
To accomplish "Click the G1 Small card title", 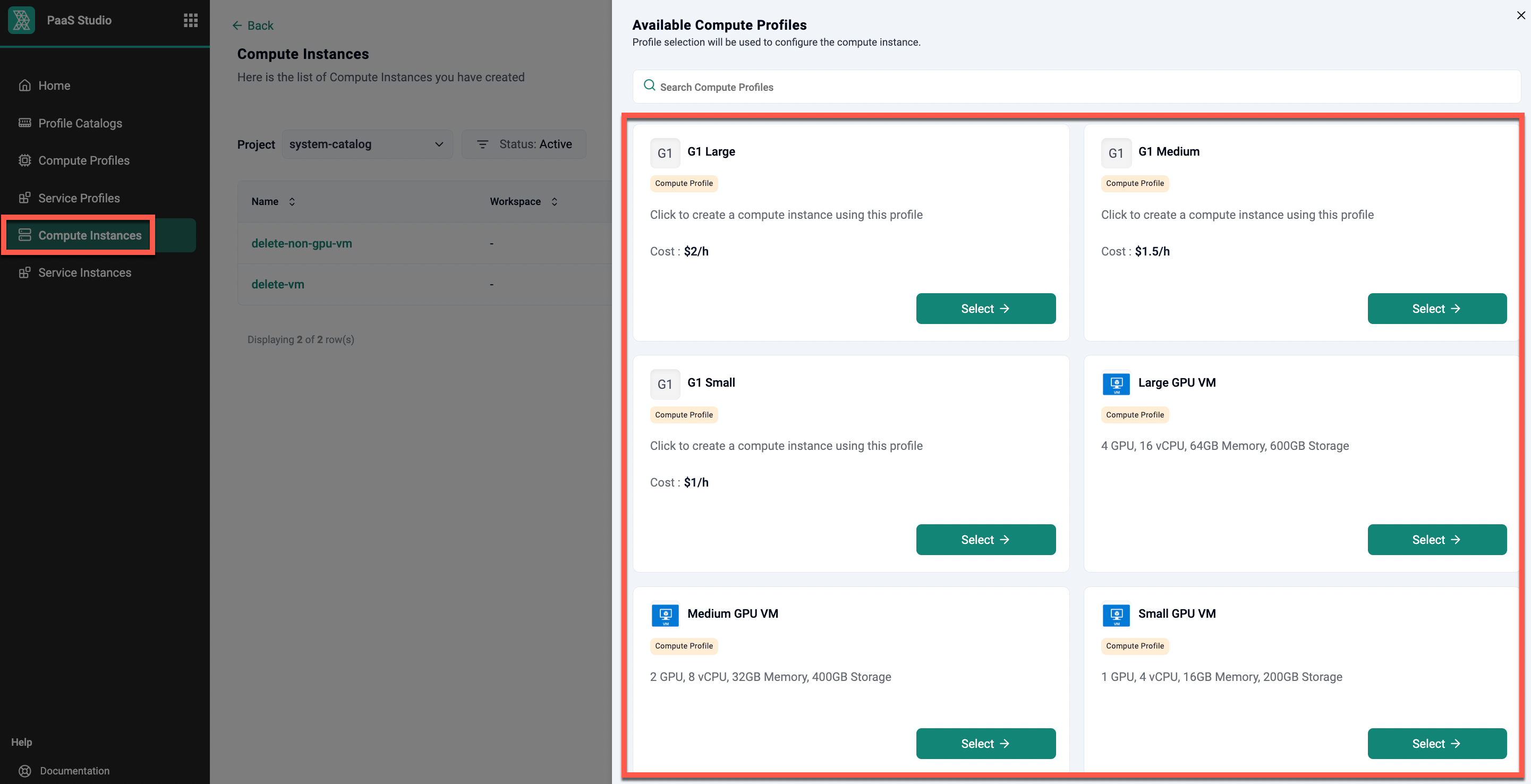I will pos(711,383).
